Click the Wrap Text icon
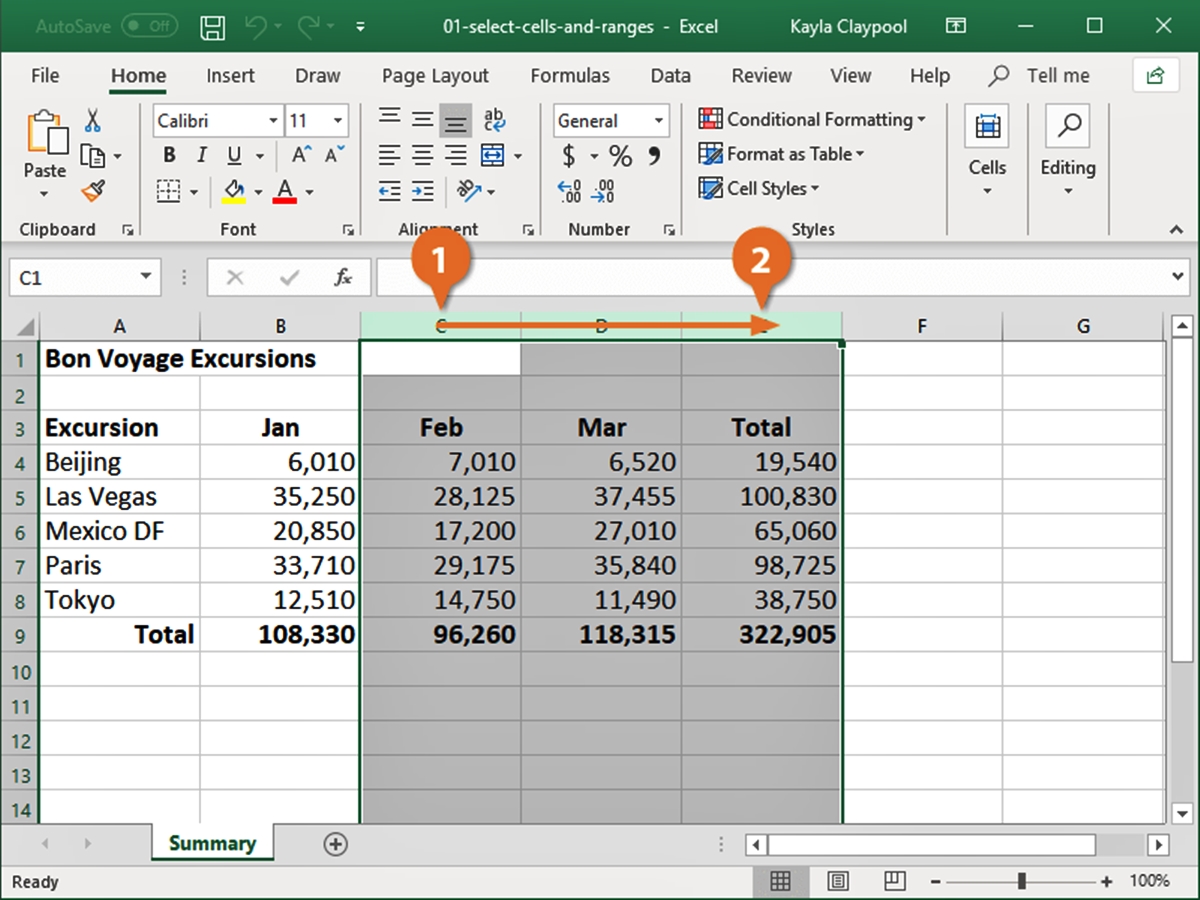This screenshot has height=900, width=1200. point(494,121)
